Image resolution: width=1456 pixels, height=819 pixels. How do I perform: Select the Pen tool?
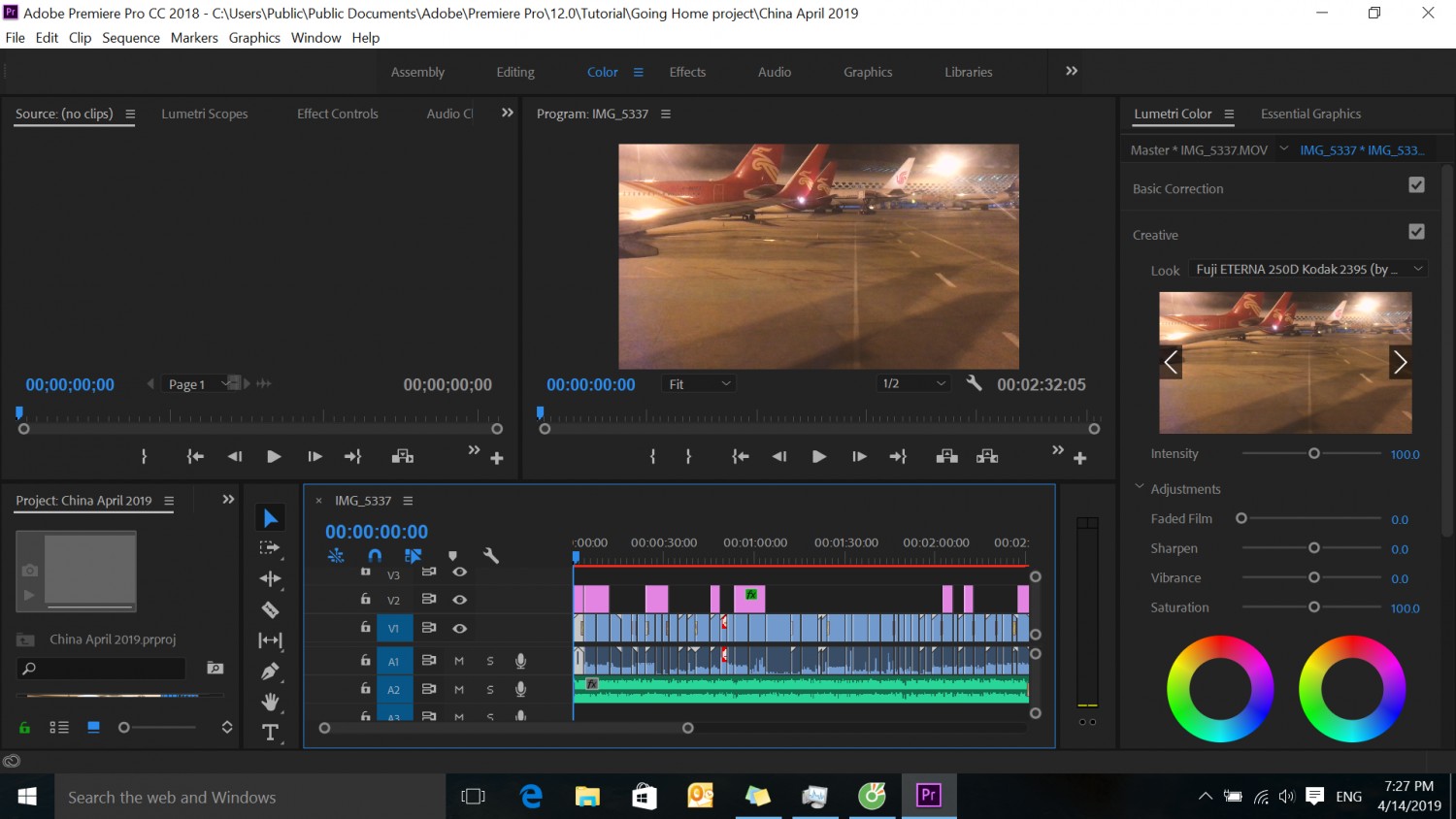(270, 671)
